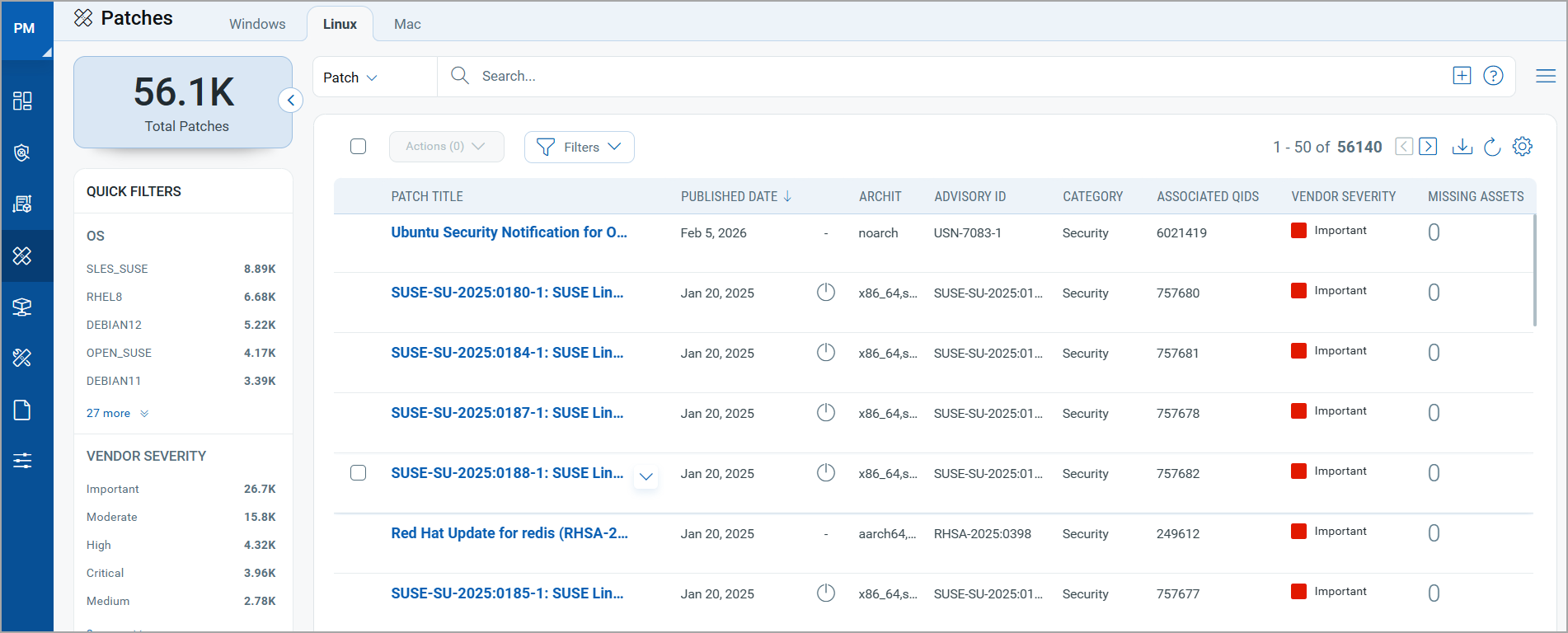Image resolution: width=1568 pixels, height=633 pixels.
Task: Click the help question mark icon
Action: point(1493,76)
